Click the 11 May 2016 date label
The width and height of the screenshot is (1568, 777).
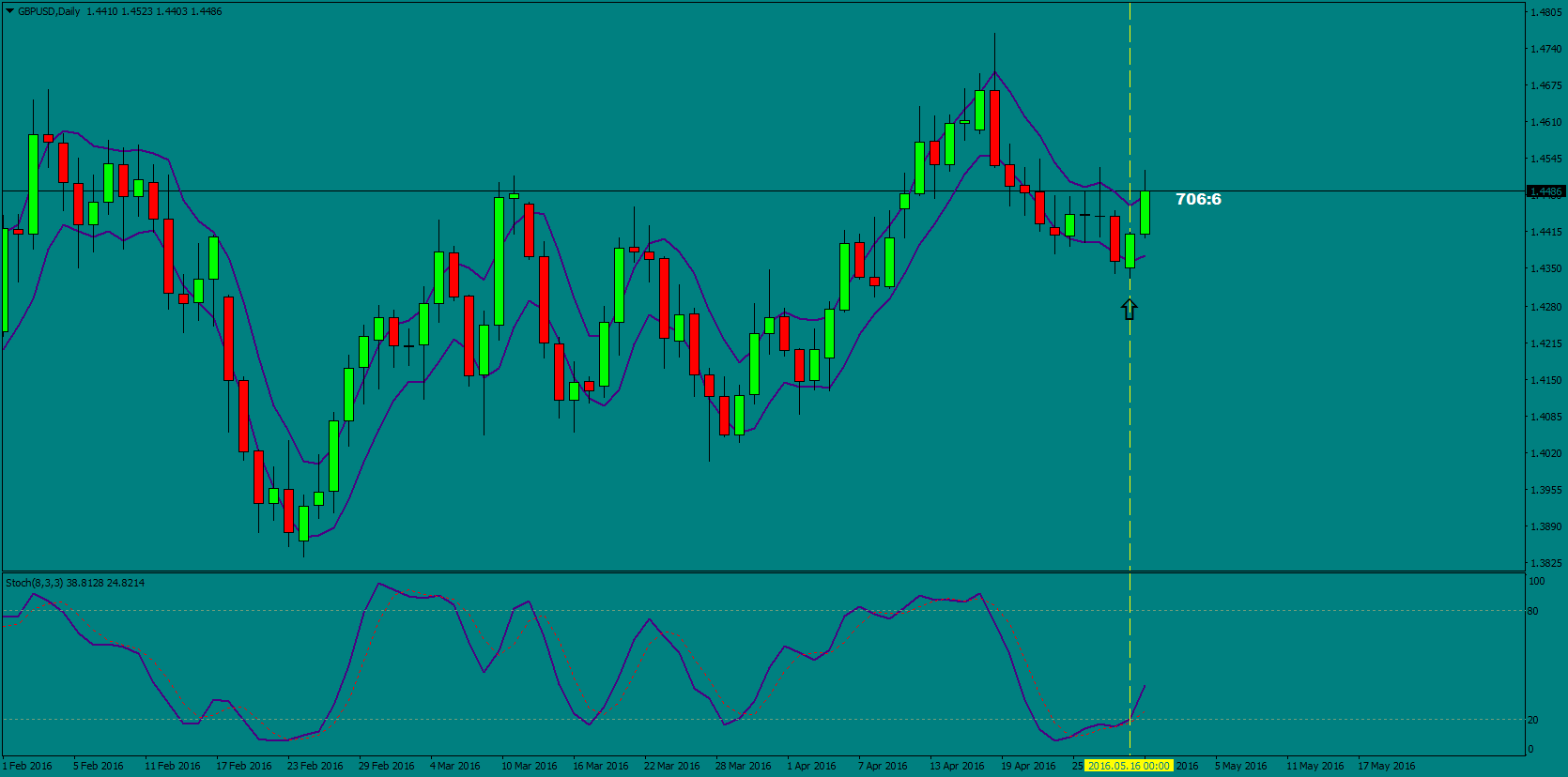coord(1315,766)
